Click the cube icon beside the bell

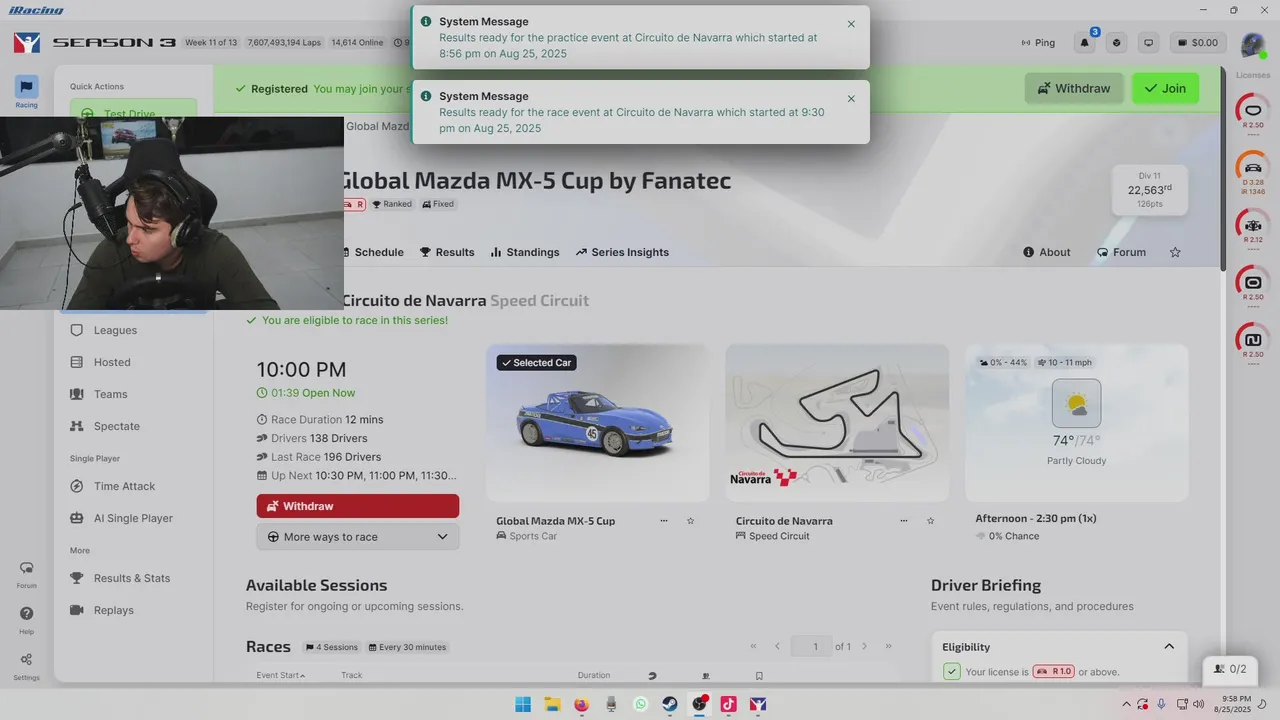[x=1117, y=43]
